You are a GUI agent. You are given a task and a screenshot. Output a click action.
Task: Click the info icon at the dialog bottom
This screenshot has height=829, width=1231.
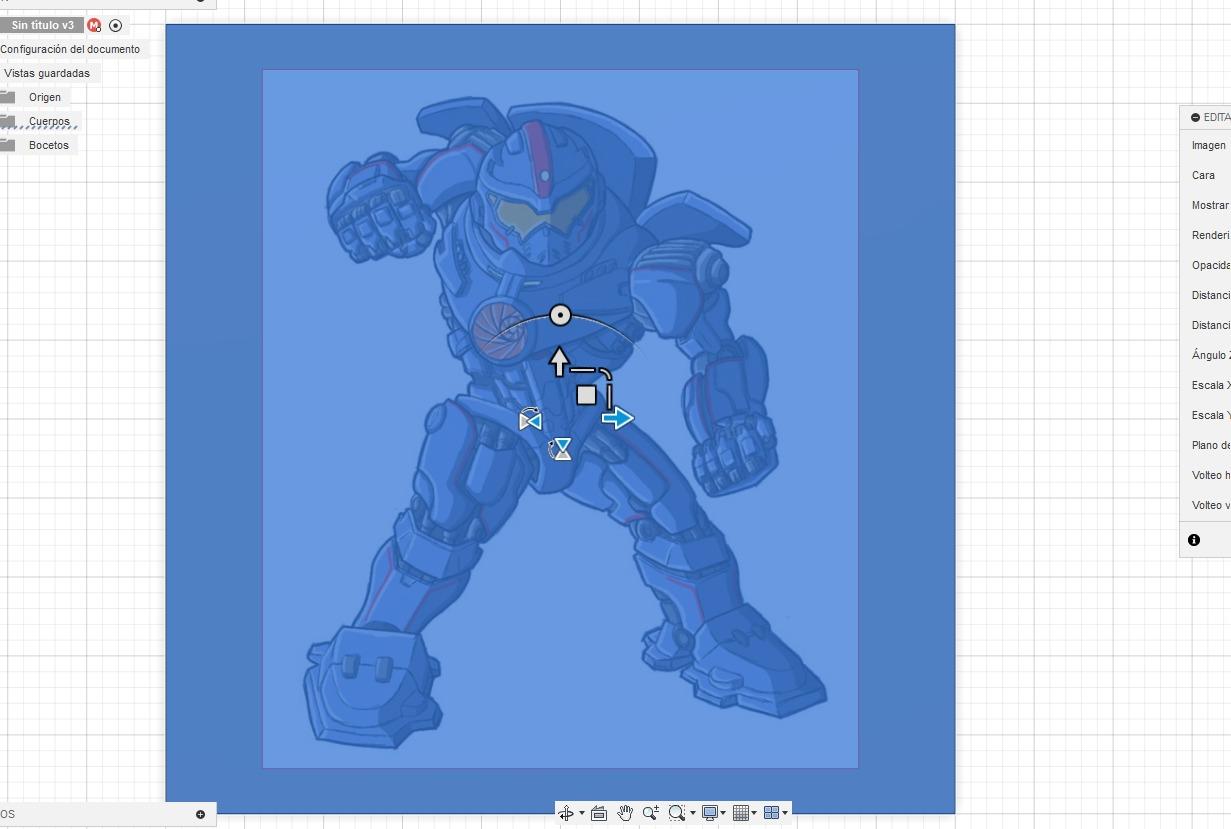pyautogui.click(x=1194, y=540)
